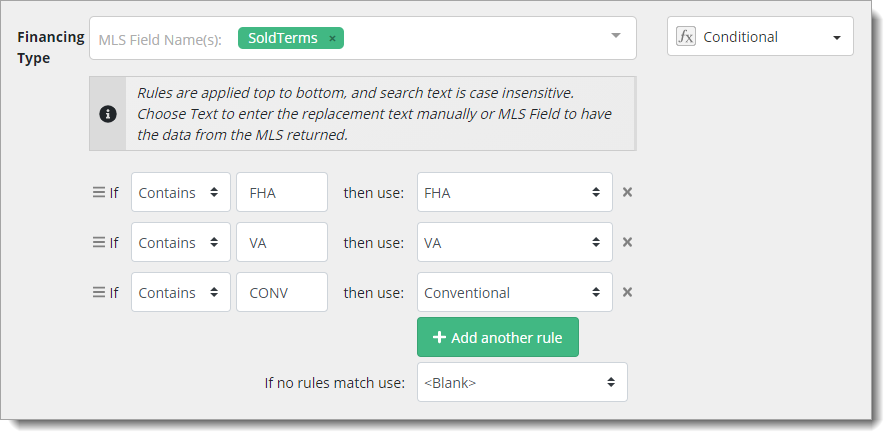The width and height of the screenshot is (892, 440).
Task: Open the Contains operator dropdown for the FHA rule
Action: (x=180, y=192)
